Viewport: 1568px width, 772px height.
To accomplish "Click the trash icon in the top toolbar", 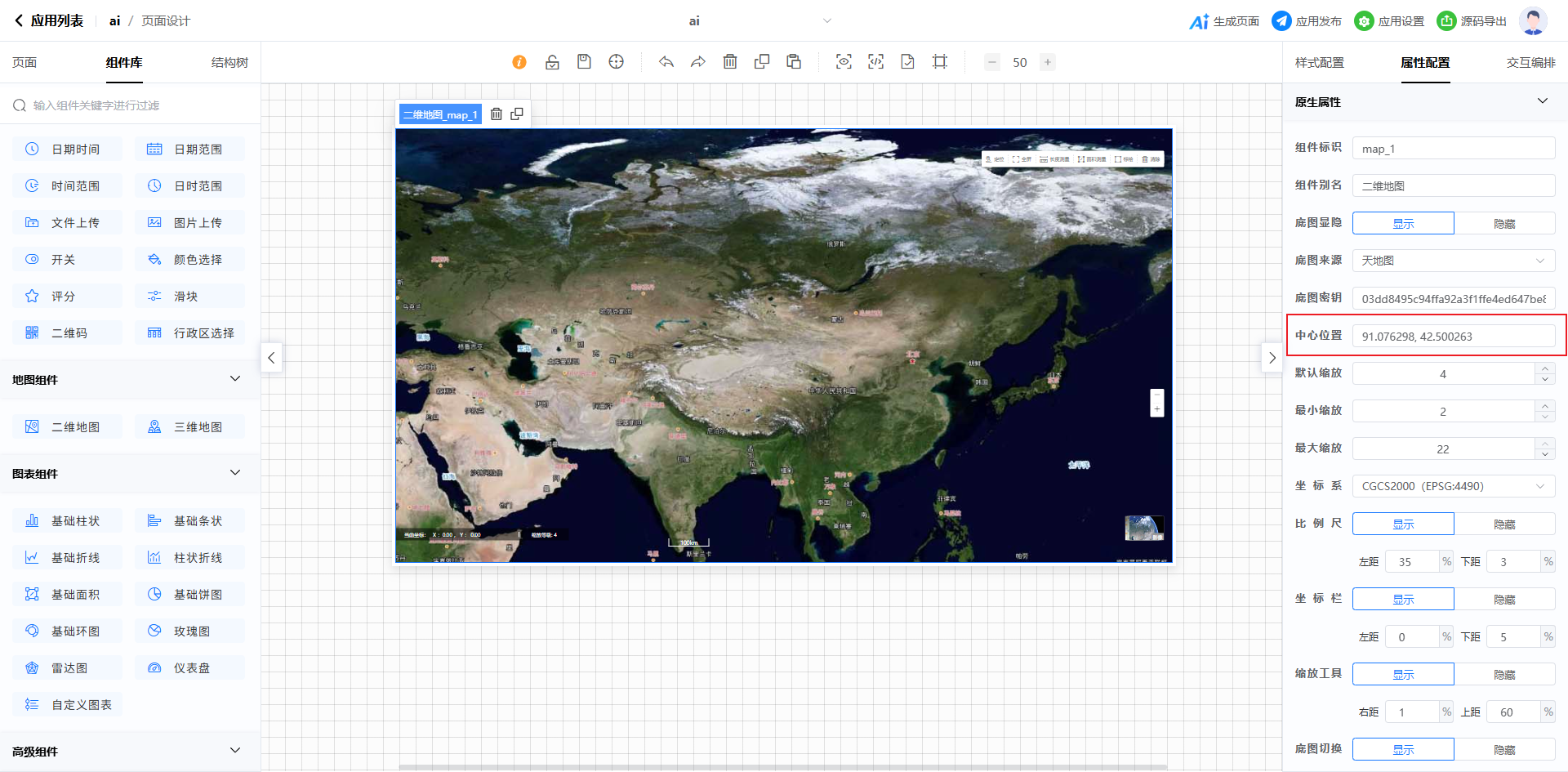I will coord(730,62).
